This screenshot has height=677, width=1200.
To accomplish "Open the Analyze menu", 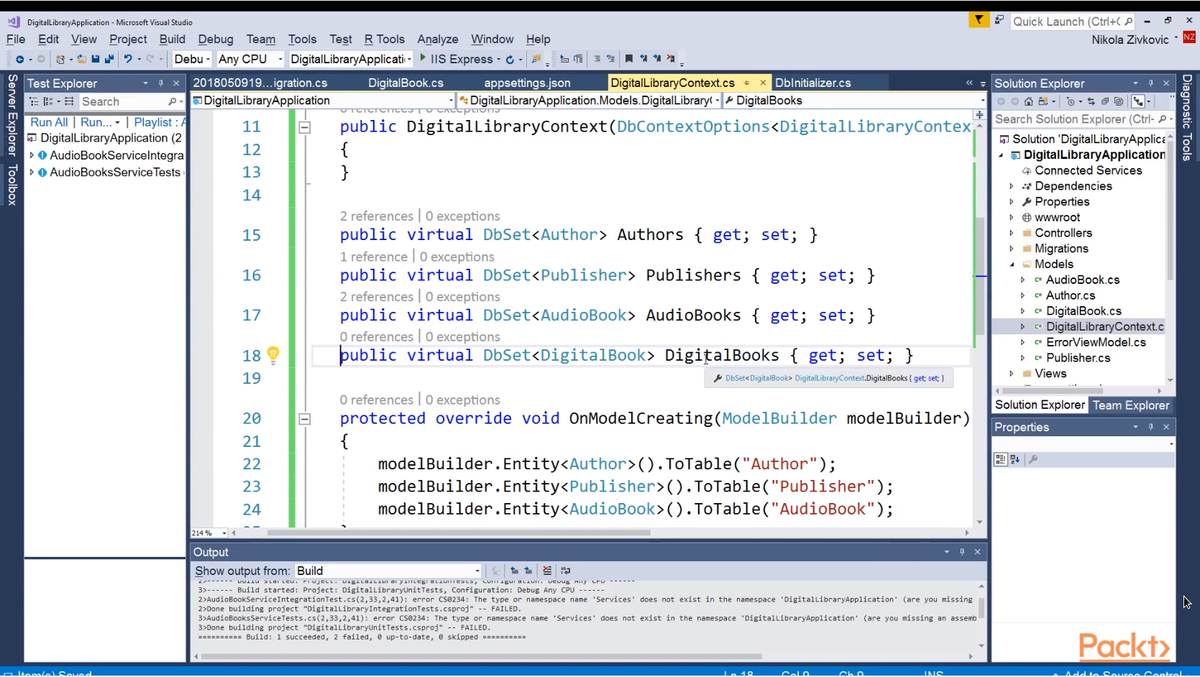I will (438, 39).
